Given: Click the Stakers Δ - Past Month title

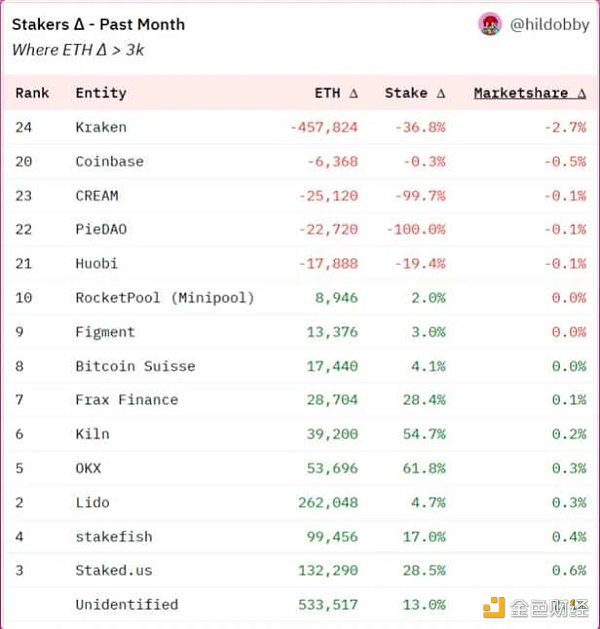Looking at the screenshot, I should point(98,24).
